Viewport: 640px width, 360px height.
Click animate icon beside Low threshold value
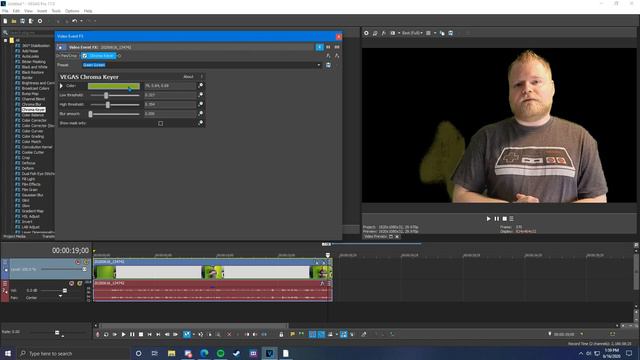point(200,95)
